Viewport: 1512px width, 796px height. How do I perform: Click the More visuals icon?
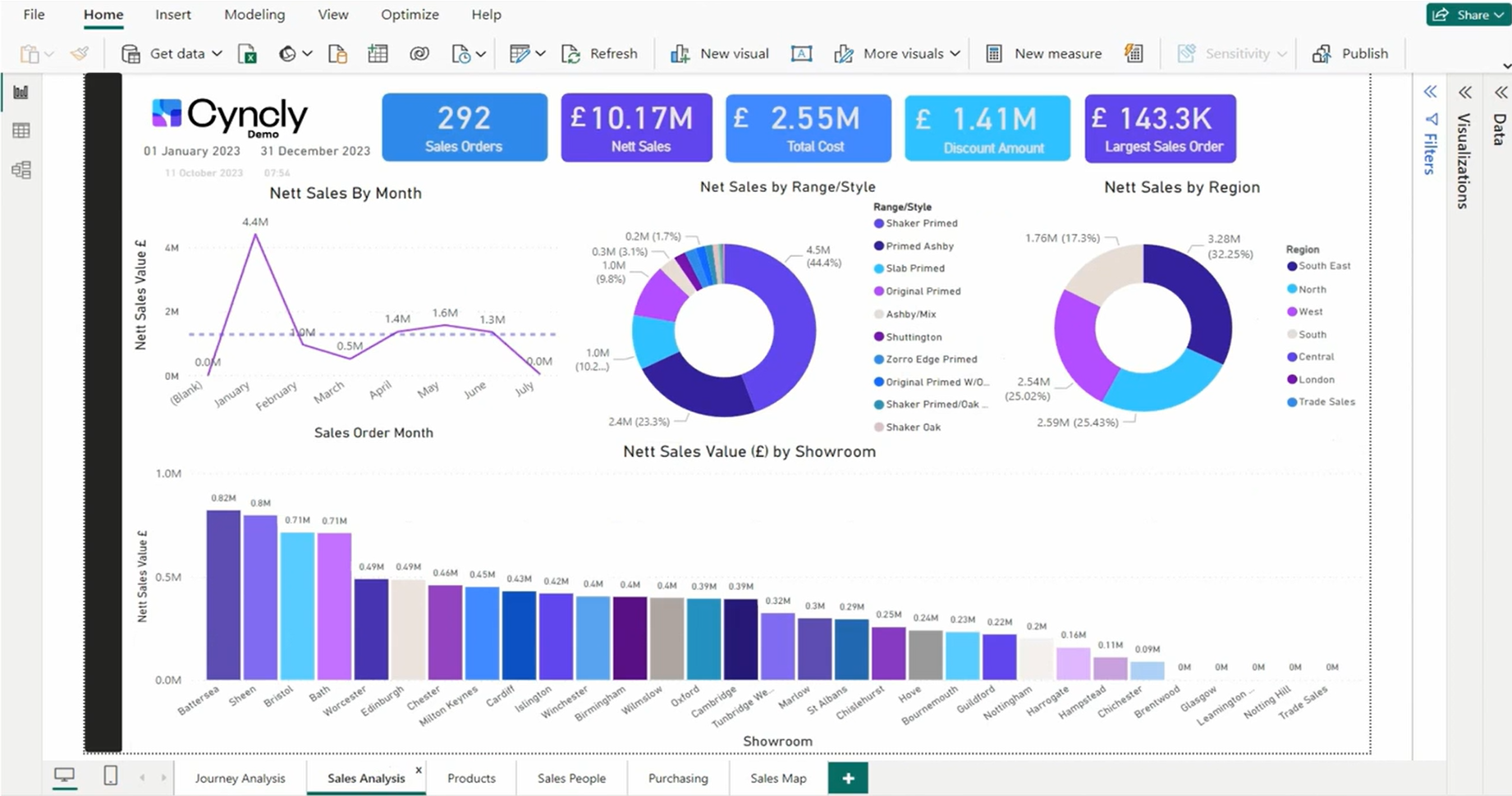click(843, 54)
